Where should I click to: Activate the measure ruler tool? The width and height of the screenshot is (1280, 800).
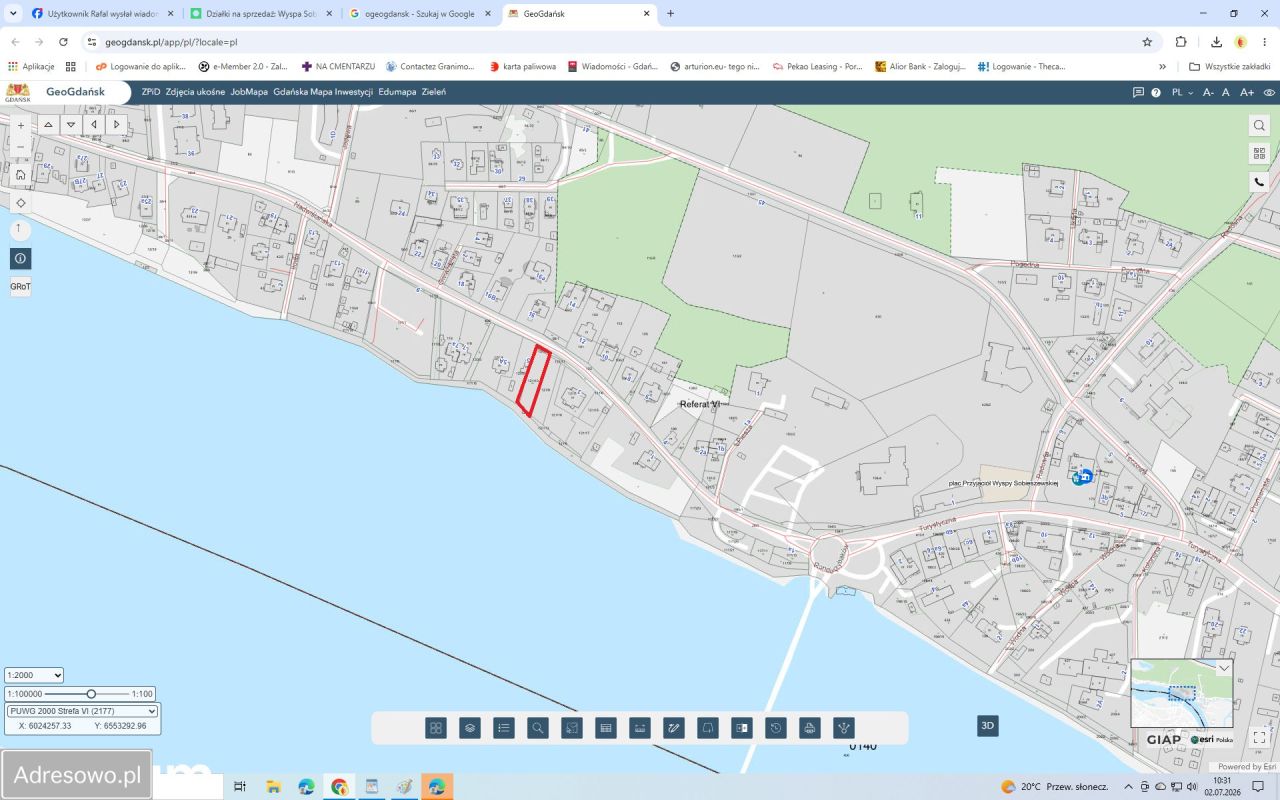coord(640,728)
